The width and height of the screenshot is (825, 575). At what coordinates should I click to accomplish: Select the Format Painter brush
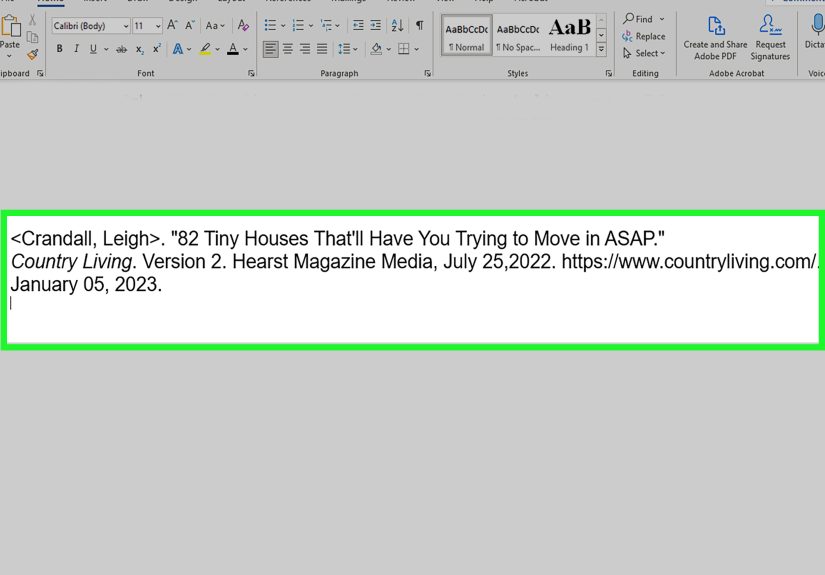(x=33, y=54)
